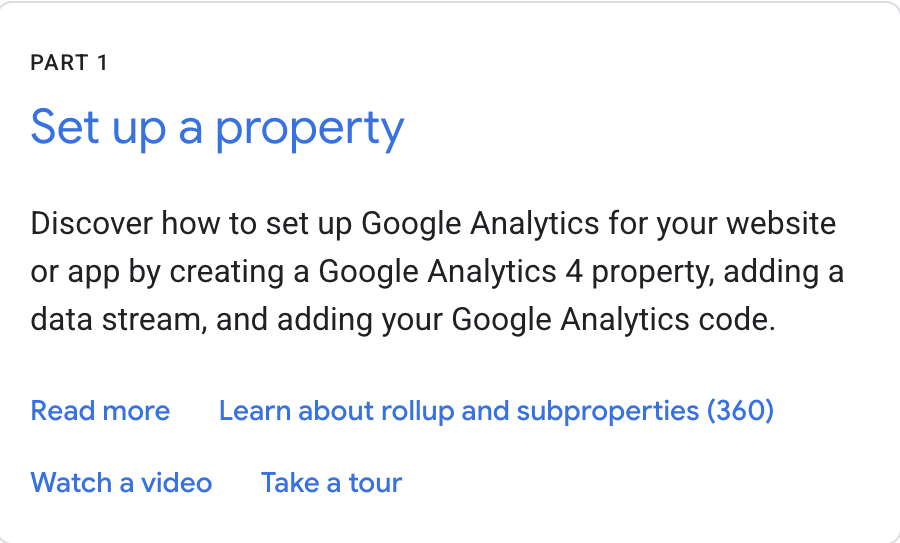This screenshot has height=543, width=900.
Task: Open the "Set up a property" heading link
Action: click(217, 128)
